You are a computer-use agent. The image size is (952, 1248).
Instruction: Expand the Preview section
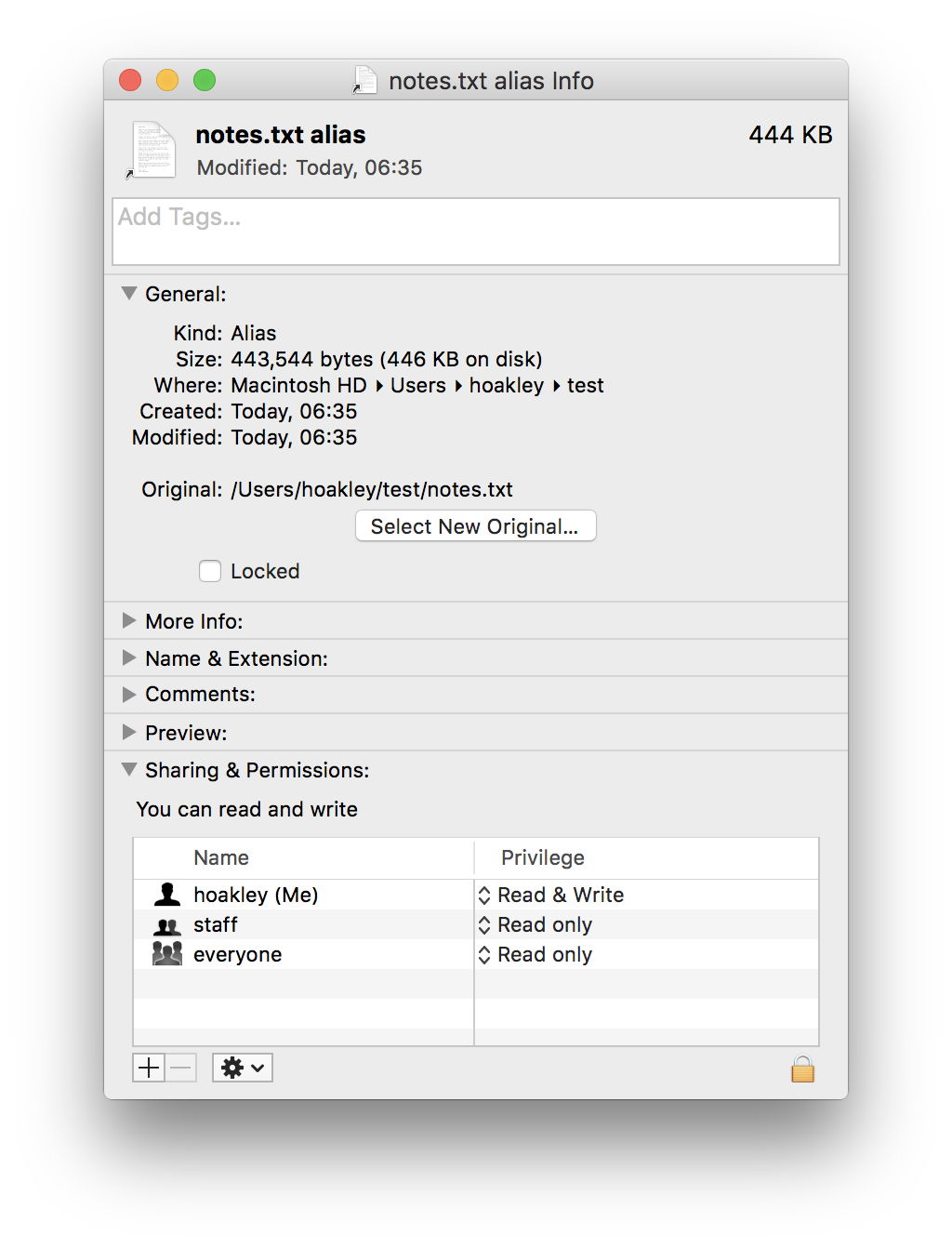(129, 732)
